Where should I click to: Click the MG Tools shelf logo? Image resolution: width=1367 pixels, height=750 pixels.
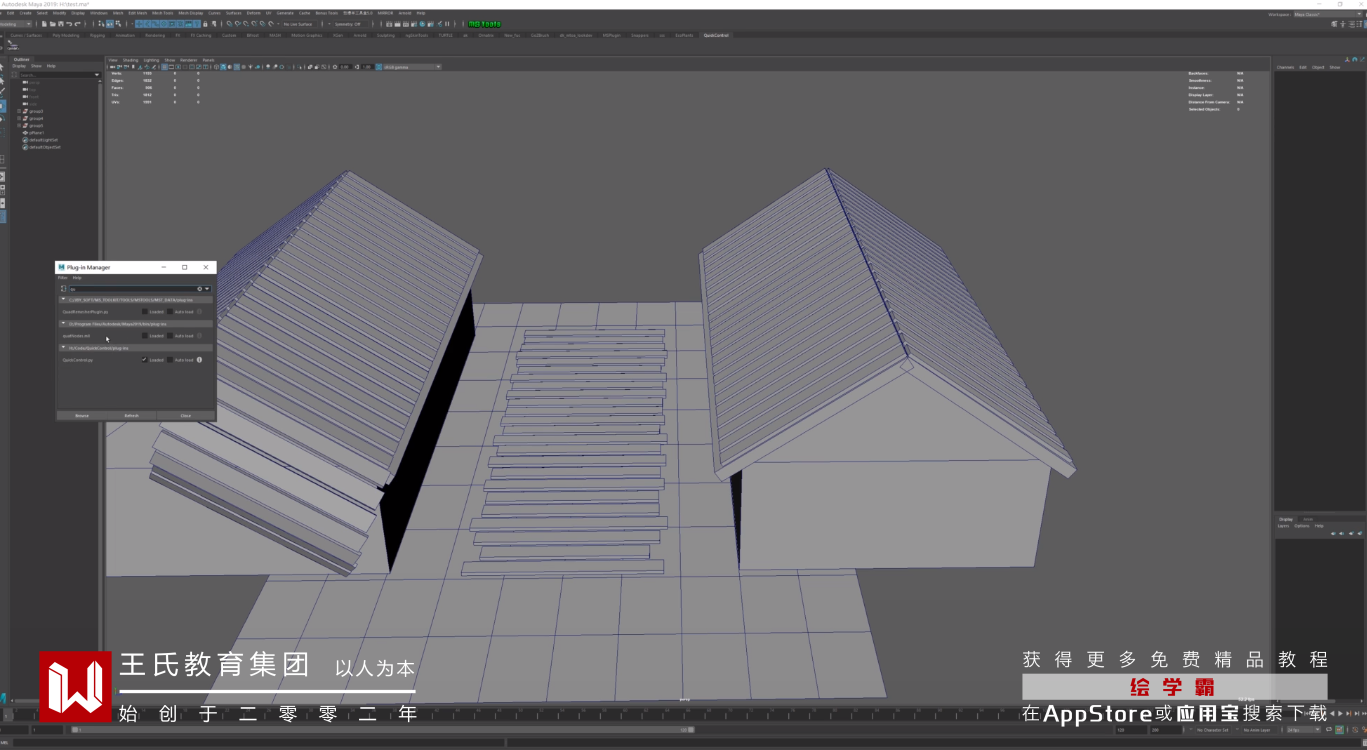pos(485,24)
